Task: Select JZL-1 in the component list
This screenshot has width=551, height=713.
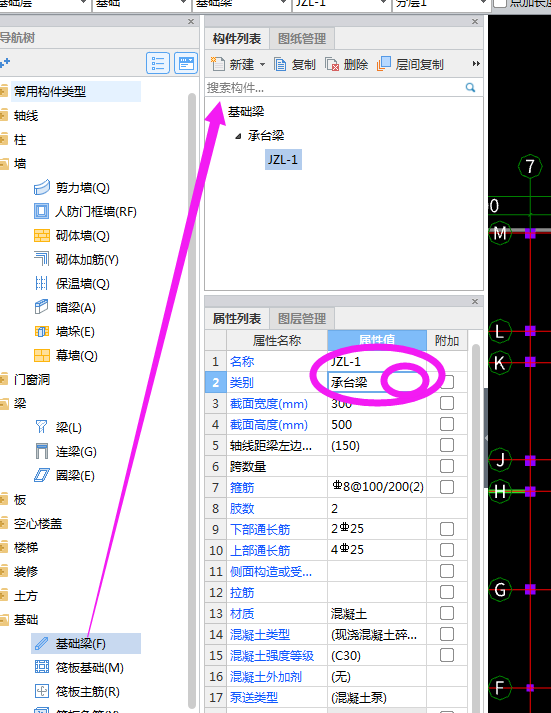Action: pos(283,160)
